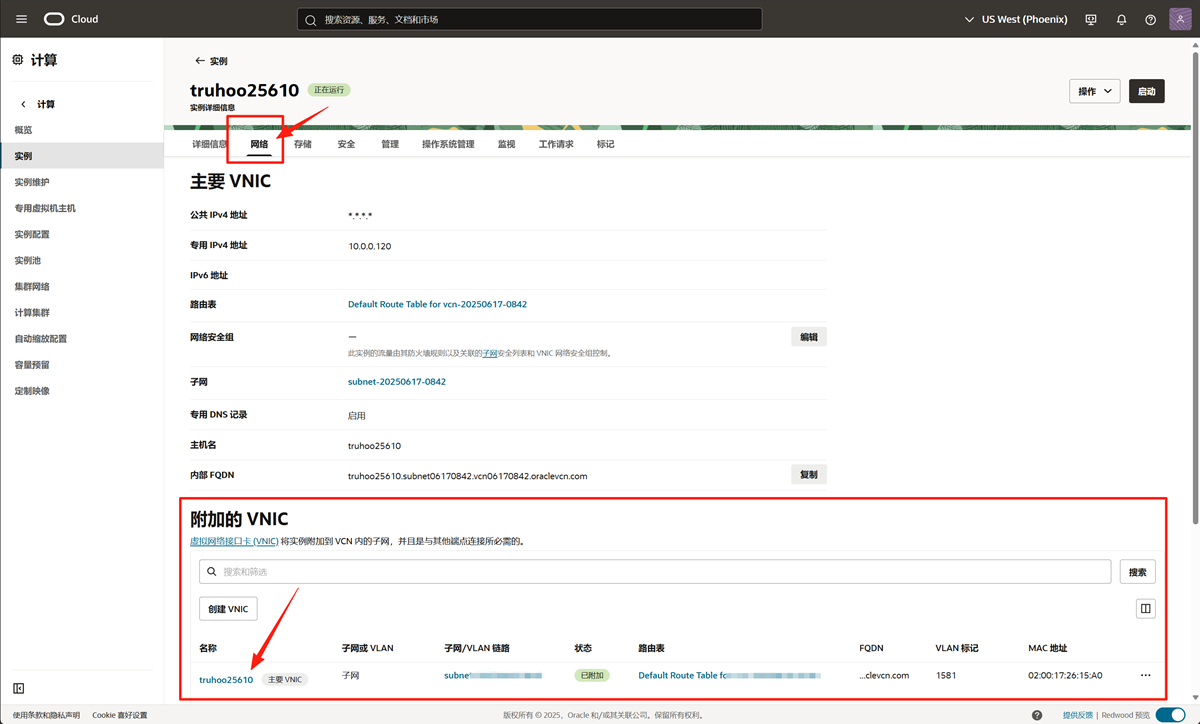Open the three-dot actions menu for VNIC row
Image resolution: width=1200 pixels, height=724 pixels.
(1146, 675)
